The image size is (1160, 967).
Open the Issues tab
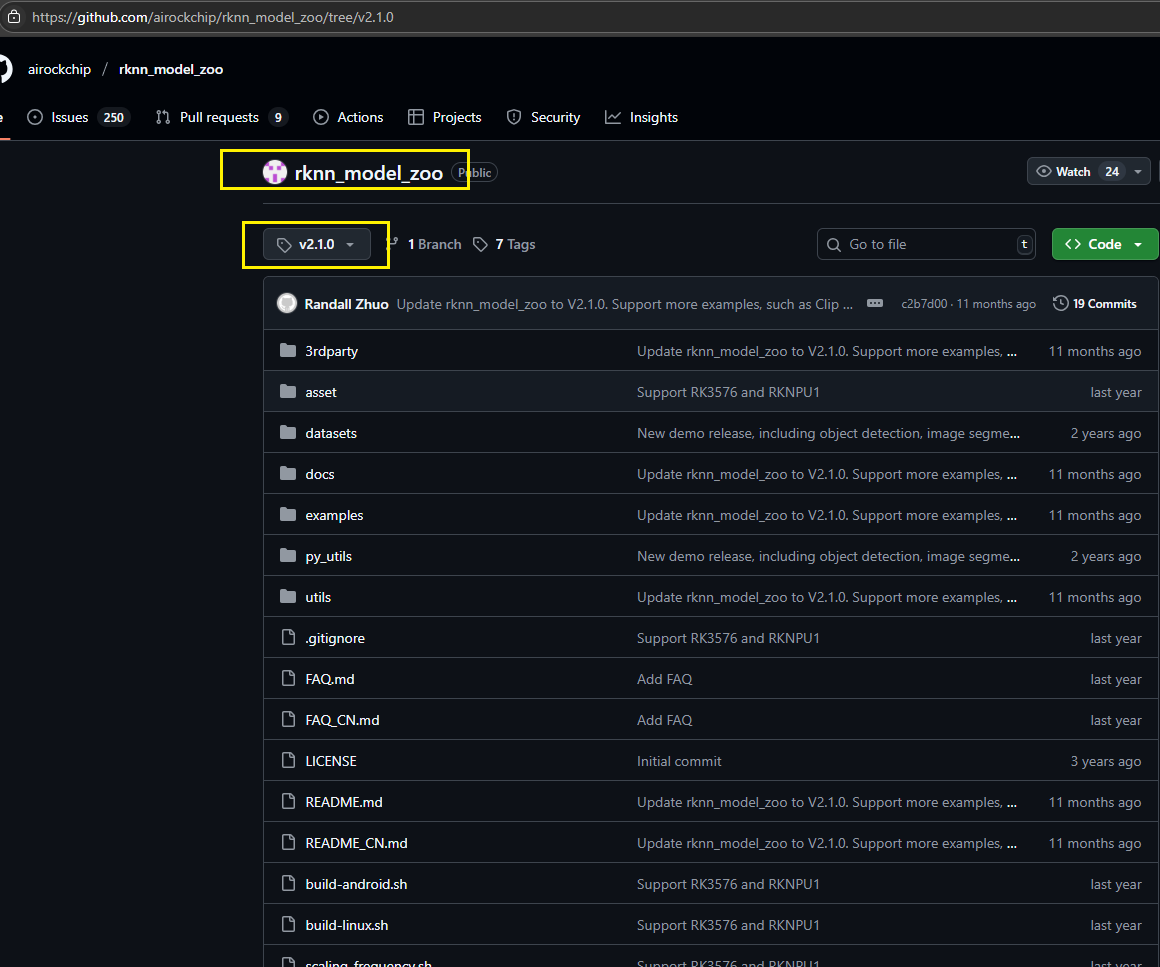[78, 117]
